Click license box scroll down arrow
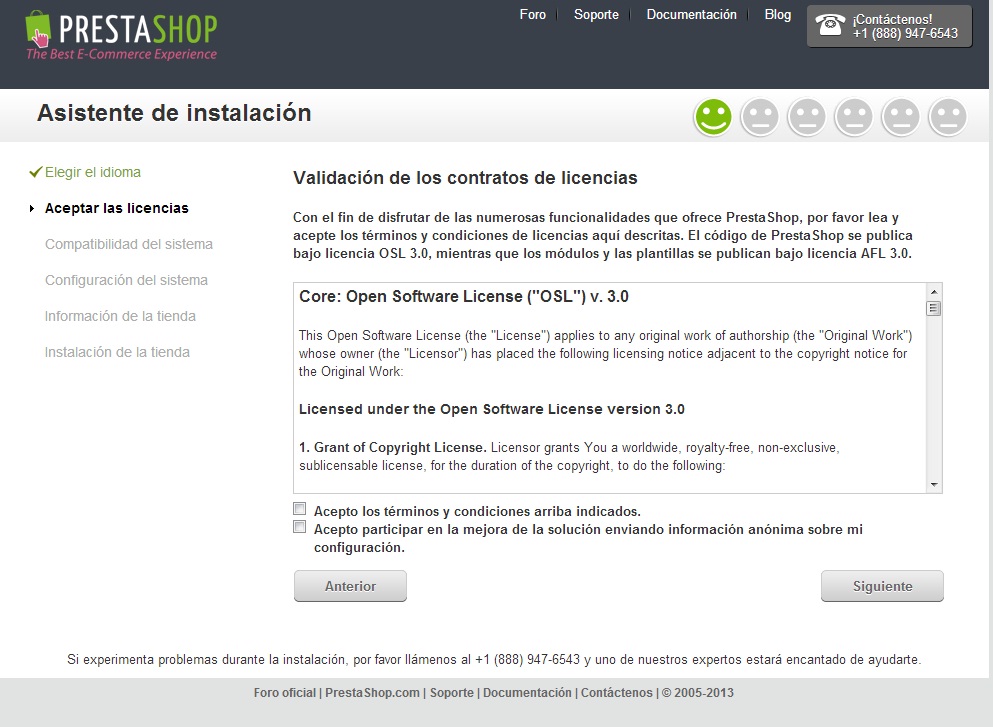Image resolution: width=993 pixels, height=727 pixels. point(933,485)
